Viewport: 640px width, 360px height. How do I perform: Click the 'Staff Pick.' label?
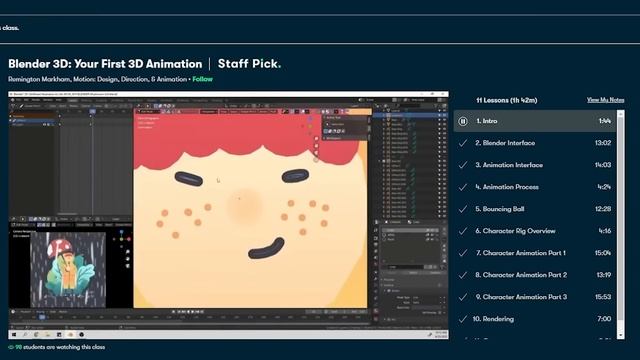(249, 64)
